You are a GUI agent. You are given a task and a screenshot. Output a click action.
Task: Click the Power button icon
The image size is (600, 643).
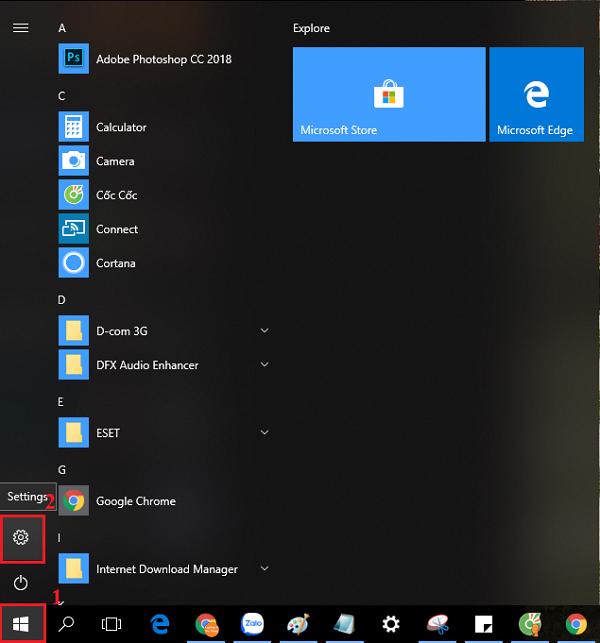pos(21,583)
